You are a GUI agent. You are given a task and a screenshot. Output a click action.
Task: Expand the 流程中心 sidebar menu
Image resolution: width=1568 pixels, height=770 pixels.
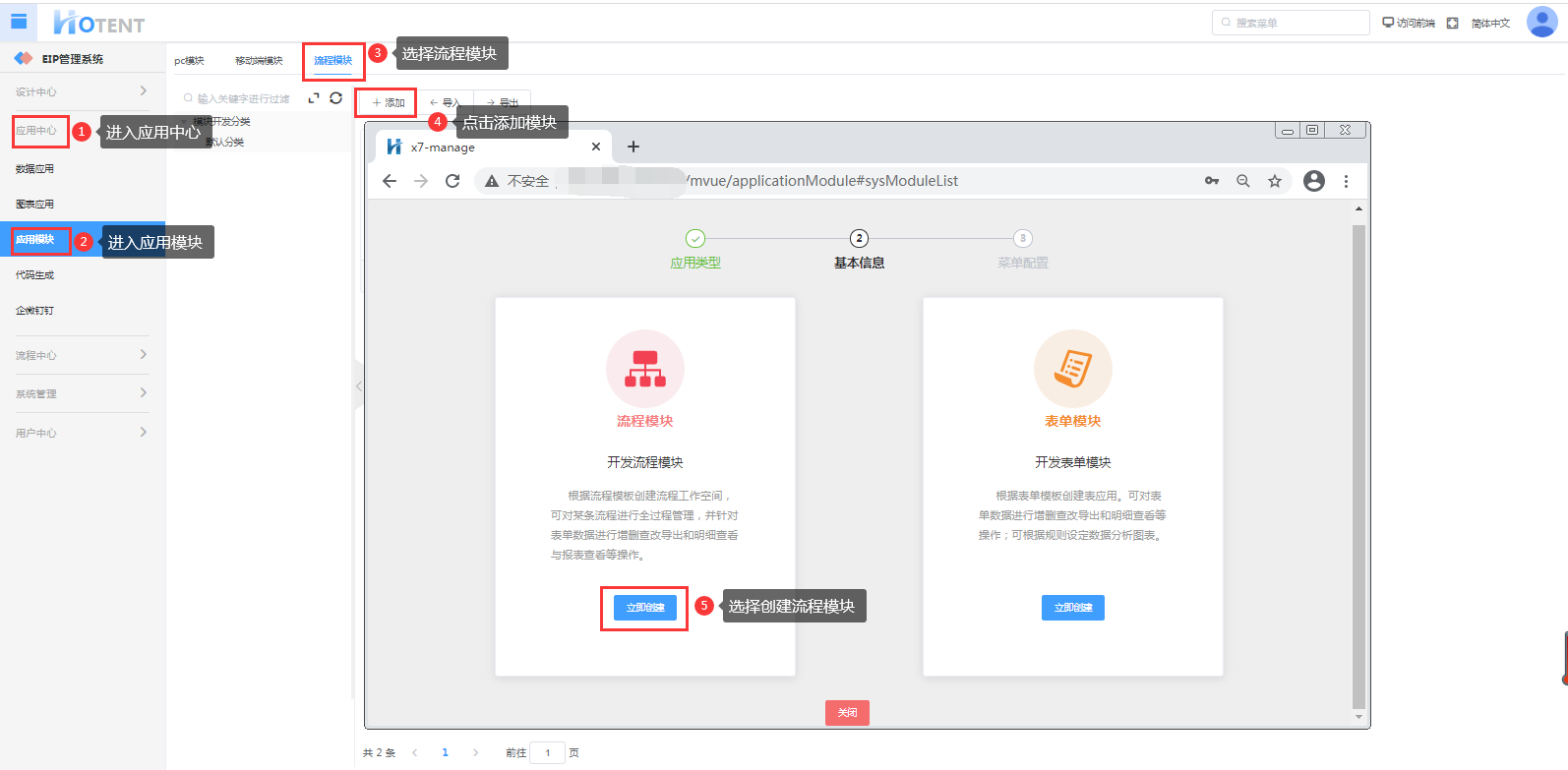[83, 355]
